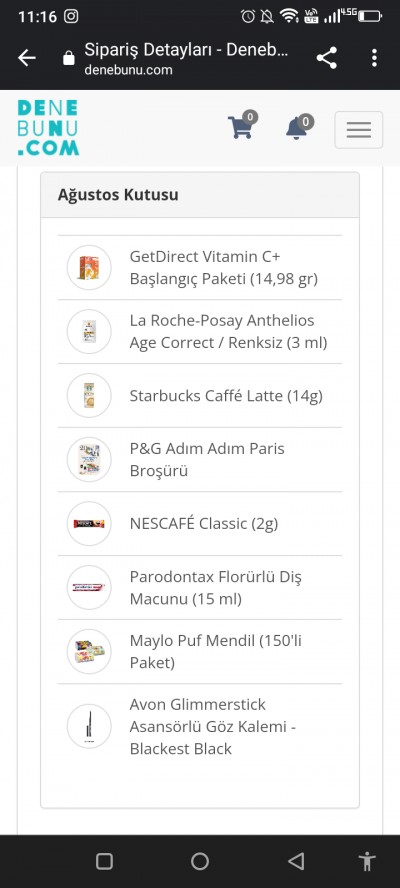Expand the hamburger navigation menu
This screenshot has height=888, width=400.
(359, 130)
